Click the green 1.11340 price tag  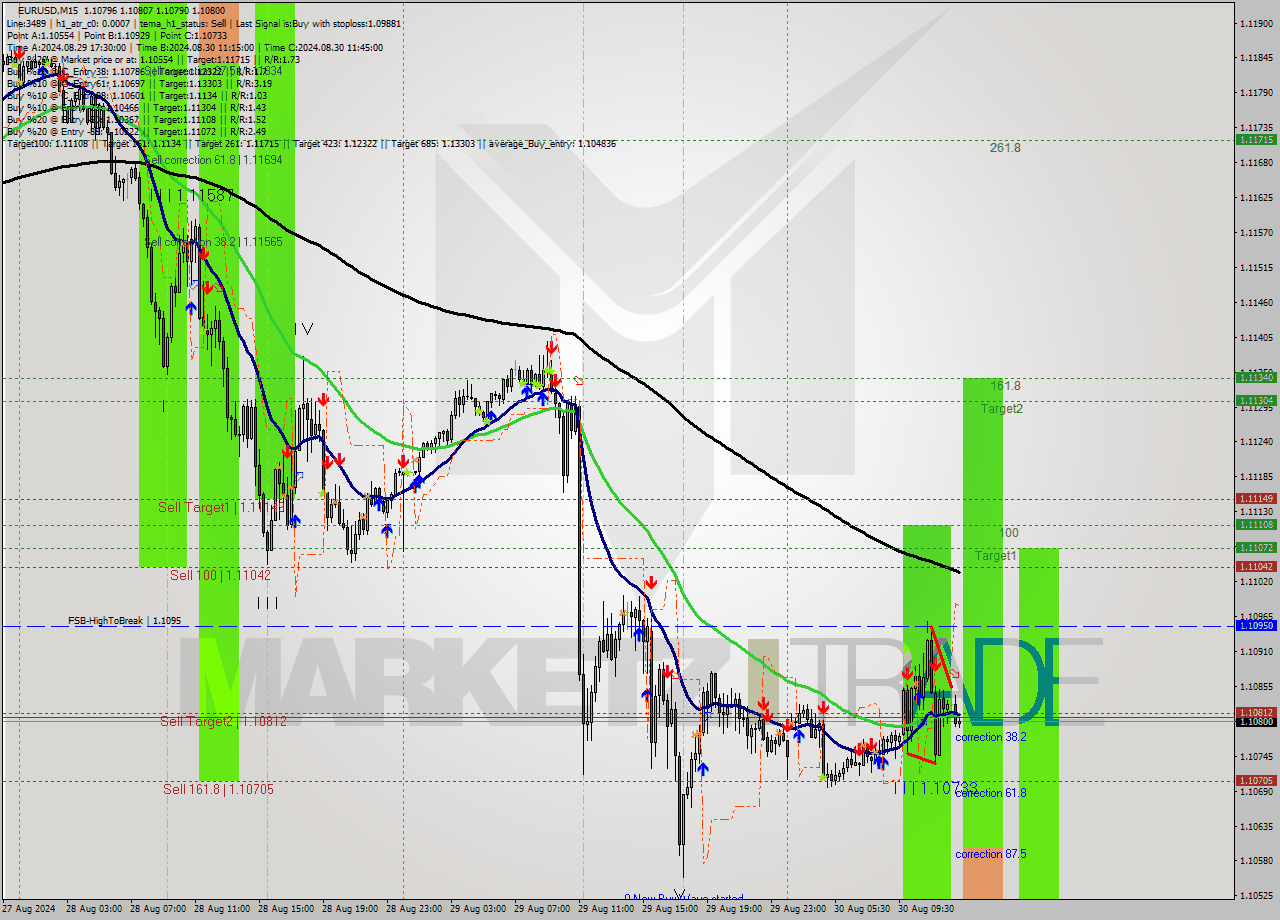pyautogui.click(x=1256, y=377)
